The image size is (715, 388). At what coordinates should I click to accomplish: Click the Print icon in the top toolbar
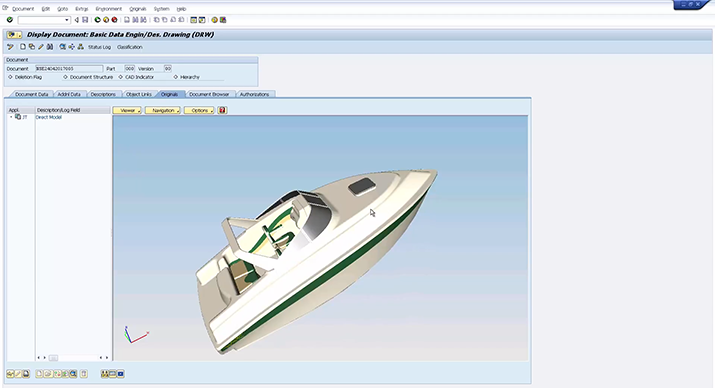coord(127,20)
